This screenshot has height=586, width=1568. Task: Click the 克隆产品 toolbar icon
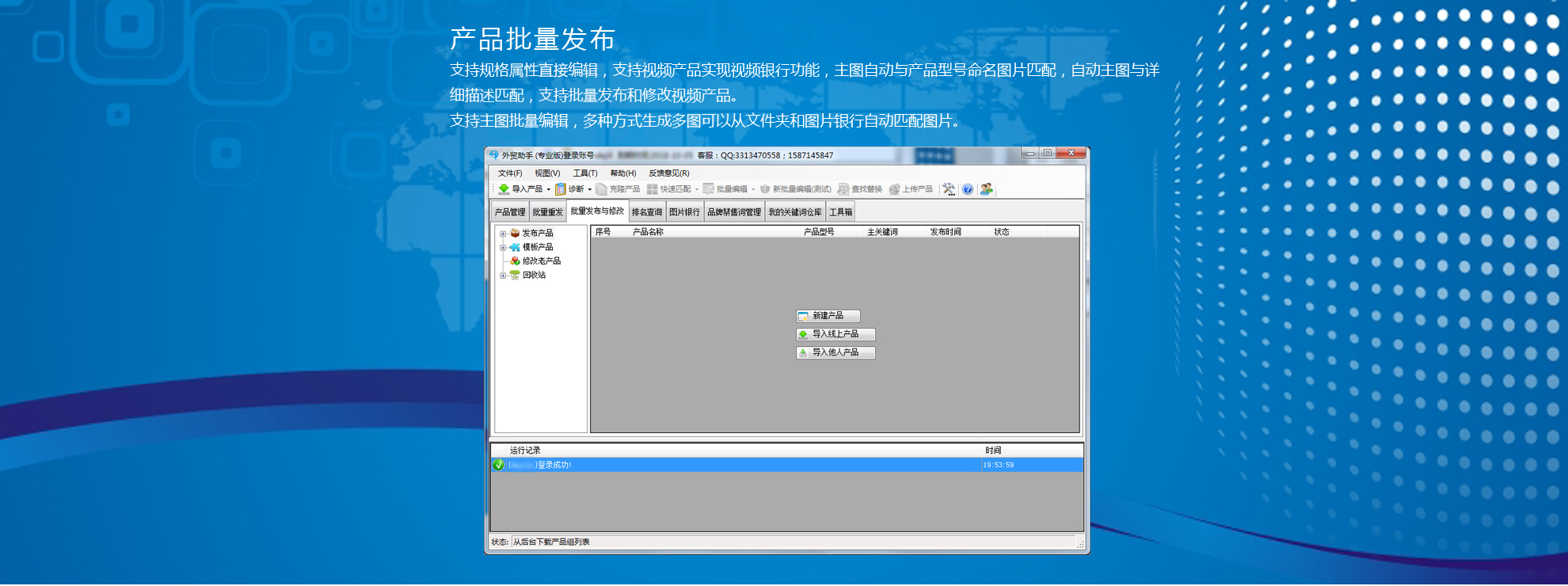pyautogui.click(x=601, y=189)
